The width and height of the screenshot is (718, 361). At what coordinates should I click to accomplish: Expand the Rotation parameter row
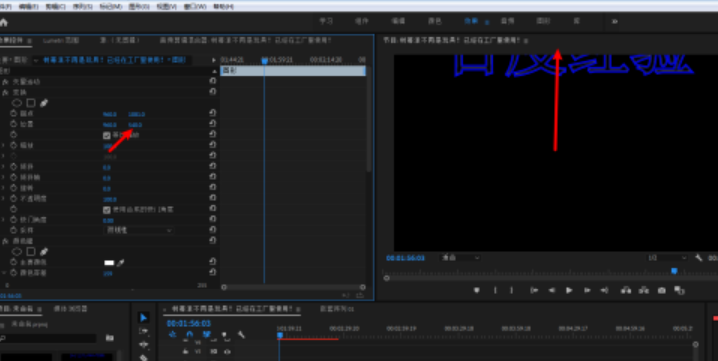pyautogui.click(x=4, y=188)
